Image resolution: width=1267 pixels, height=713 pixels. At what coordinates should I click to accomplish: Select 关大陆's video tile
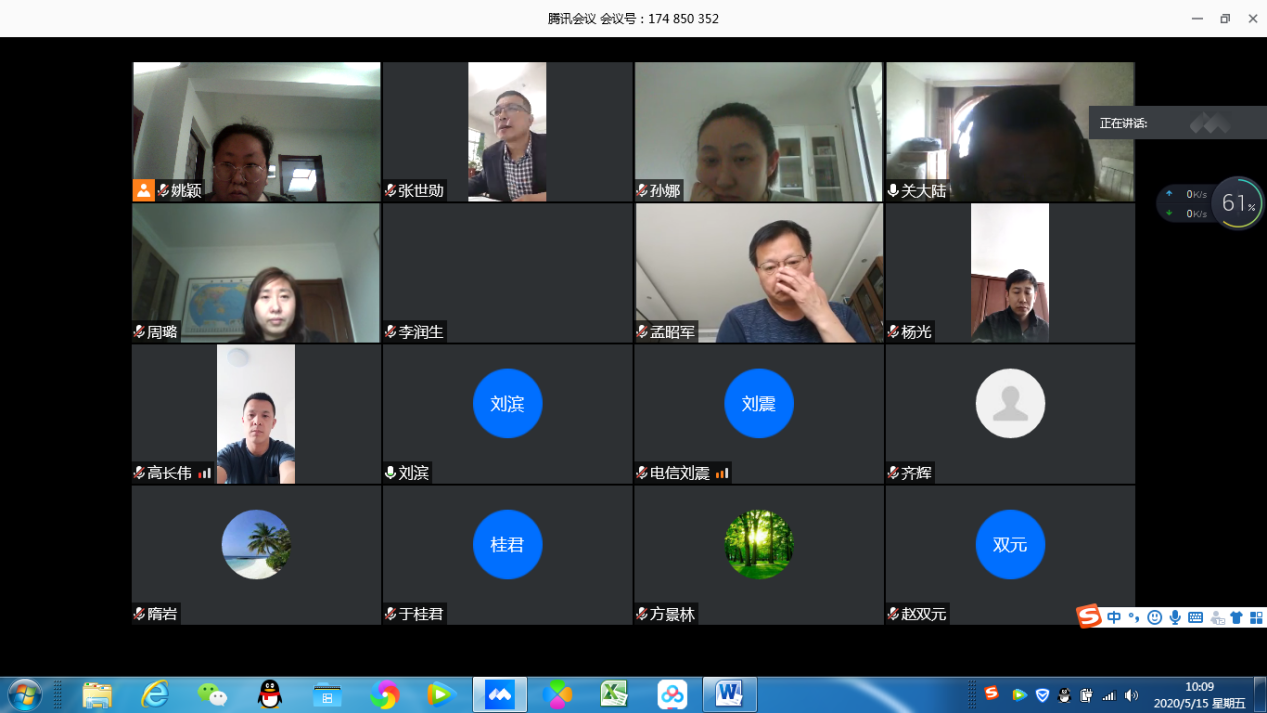1010,132
